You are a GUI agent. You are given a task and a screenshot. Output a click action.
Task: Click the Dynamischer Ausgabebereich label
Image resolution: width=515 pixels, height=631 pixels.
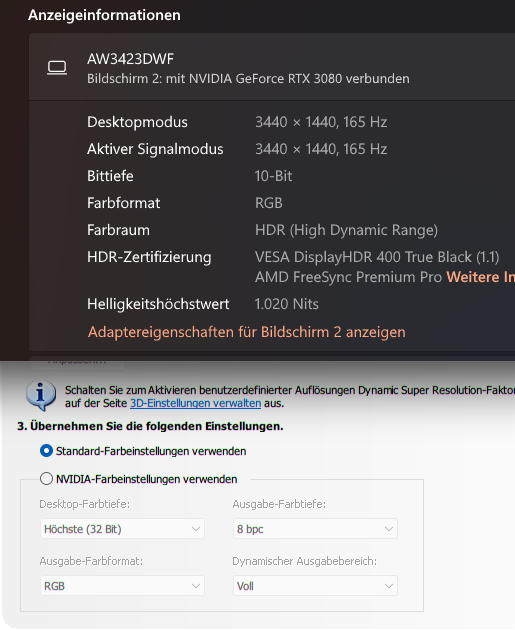[305, 561]
